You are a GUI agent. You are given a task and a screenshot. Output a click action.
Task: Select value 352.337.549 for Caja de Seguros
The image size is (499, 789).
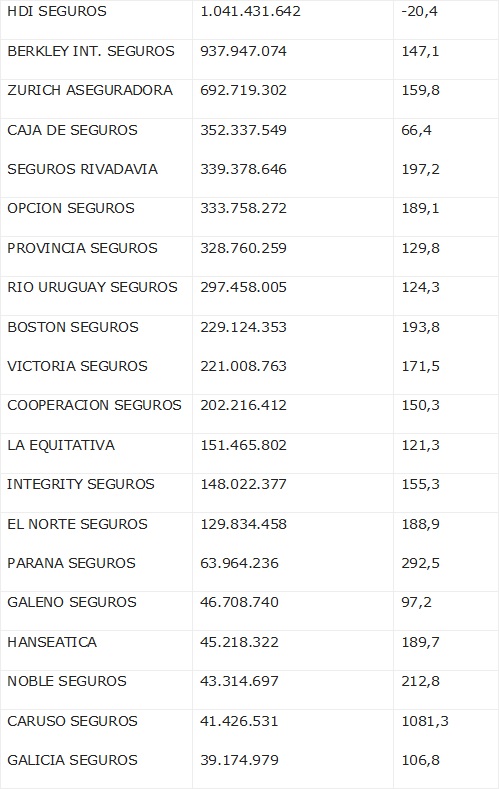tap(243, 130)
